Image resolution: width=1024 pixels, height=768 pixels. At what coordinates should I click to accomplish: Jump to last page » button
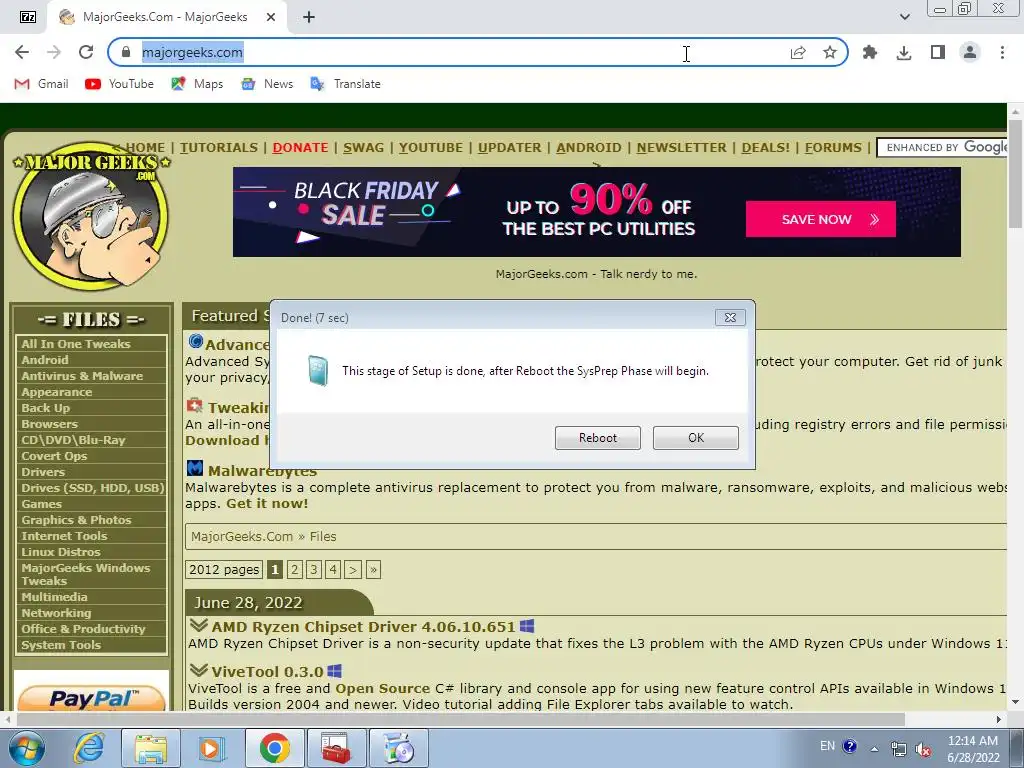click(374, 569)
